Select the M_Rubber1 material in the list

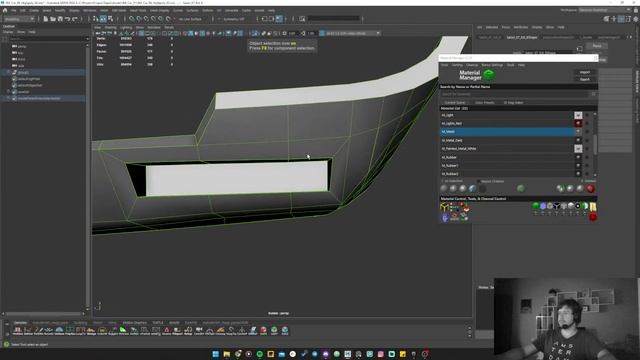[507, 166]
